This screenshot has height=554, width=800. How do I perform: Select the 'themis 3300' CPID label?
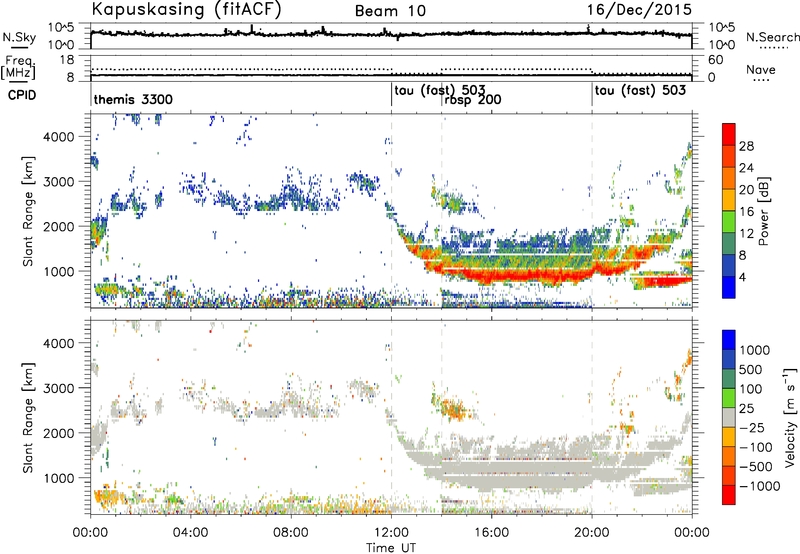click(133, 99)
